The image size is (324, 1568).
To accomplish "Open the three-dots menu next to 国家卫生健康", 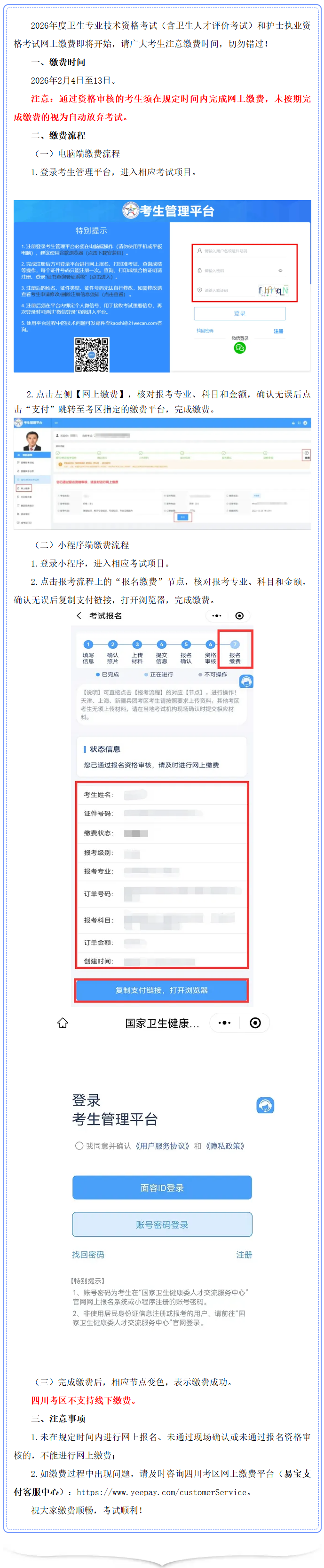I will pos(225,1023).
